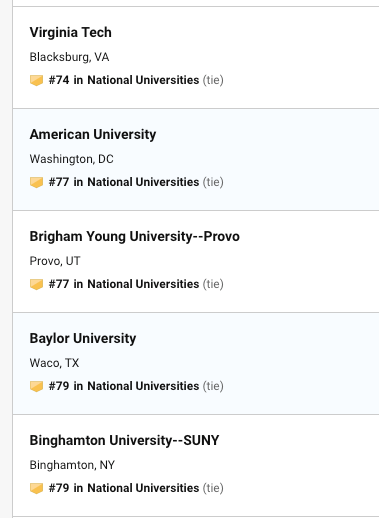Select the Washington, DC location text
Viewport: 379px width, 518px height.
pos(72,159)
